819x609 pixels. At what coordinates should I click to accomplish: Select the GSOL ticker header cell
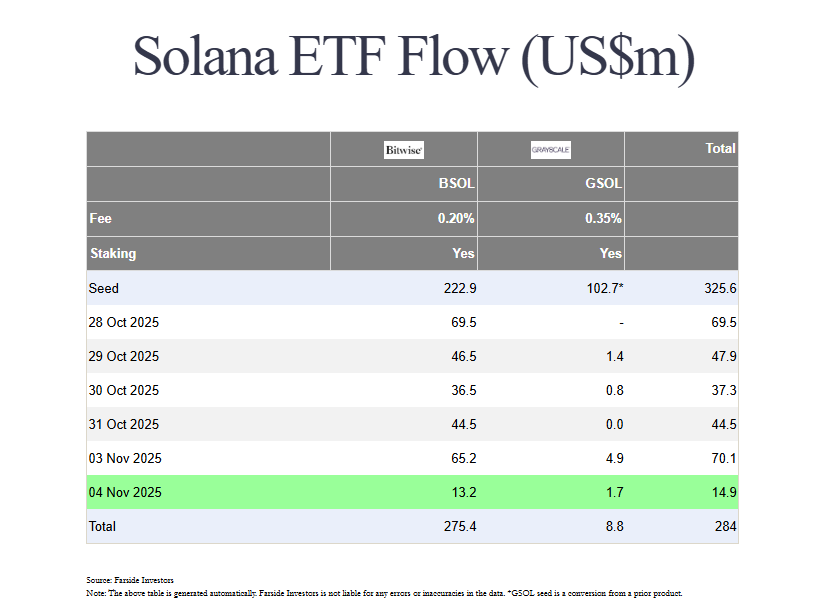[x=603, y=184]
